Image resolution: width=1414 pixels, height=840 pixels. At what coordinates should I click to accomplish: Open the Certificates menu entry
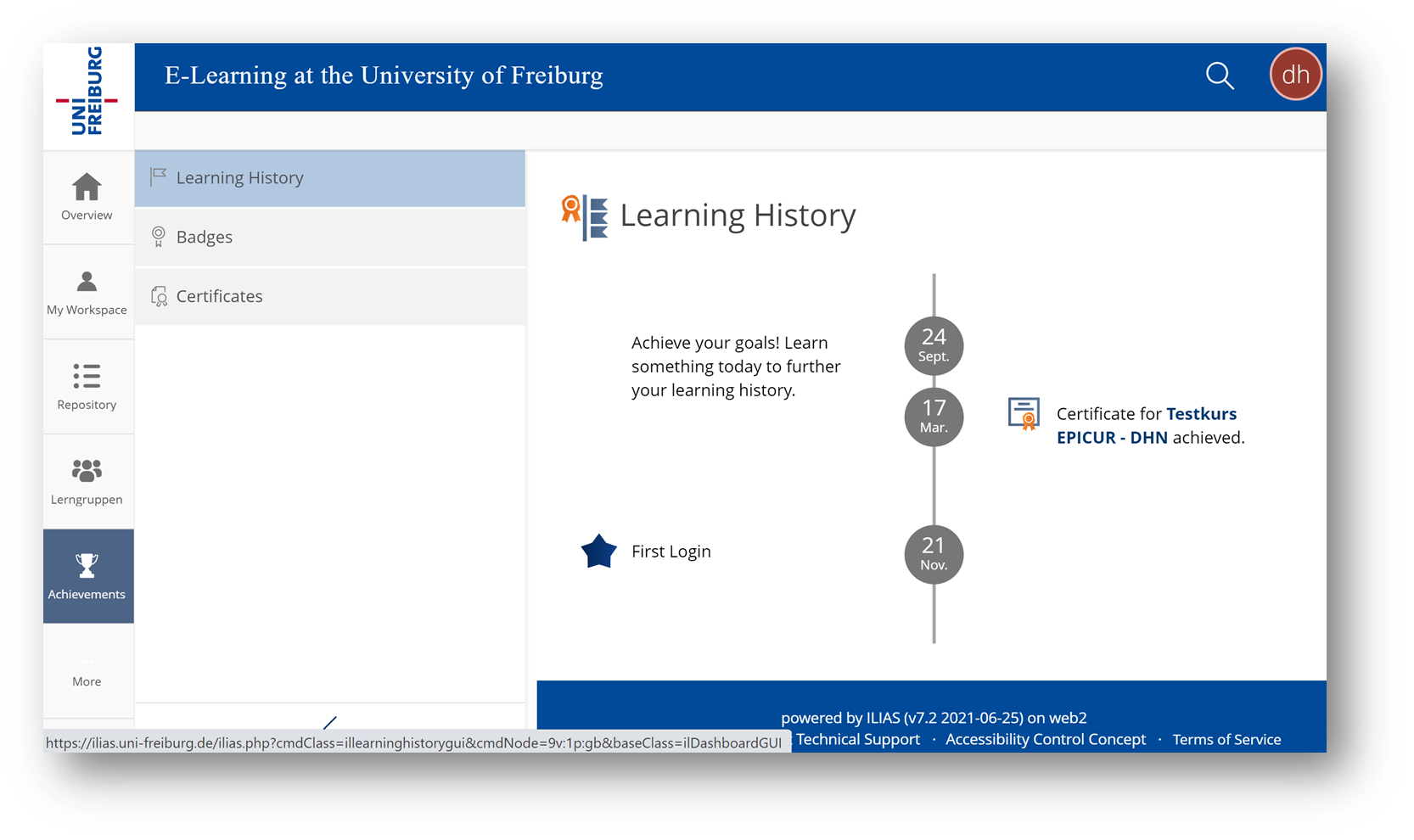(330, 296)
